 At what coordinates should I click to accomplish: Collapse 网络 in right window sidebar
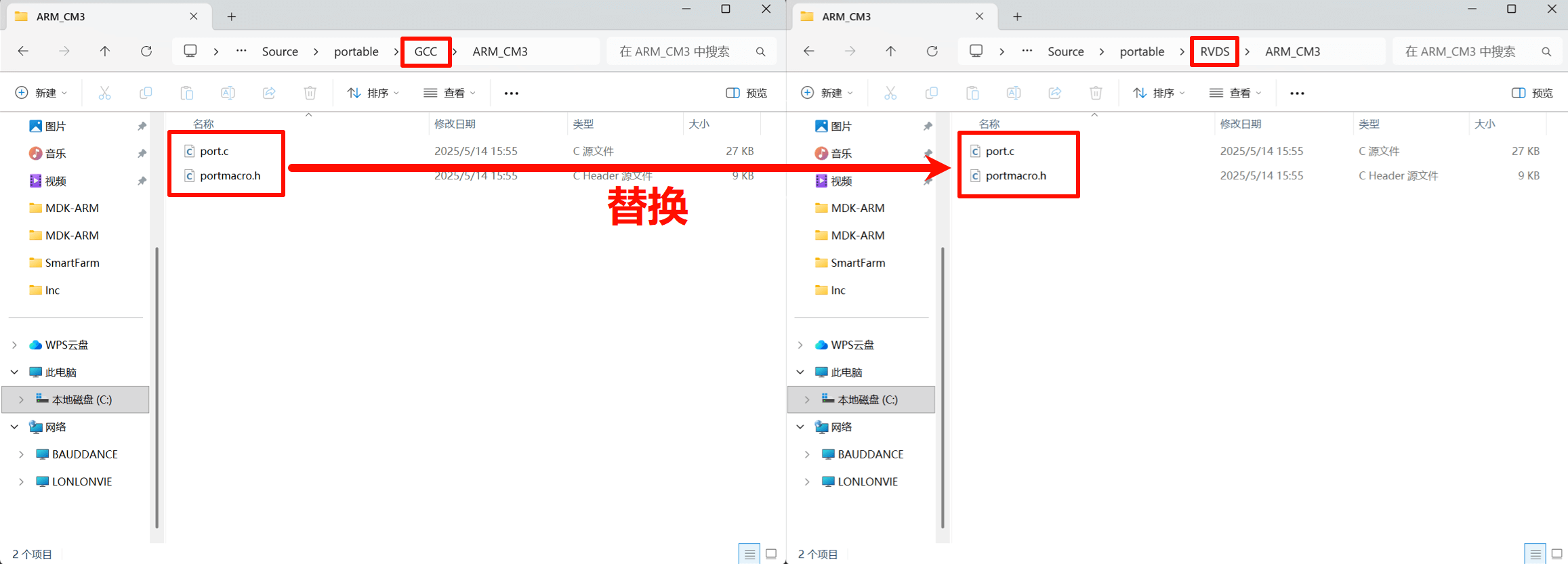800,427
